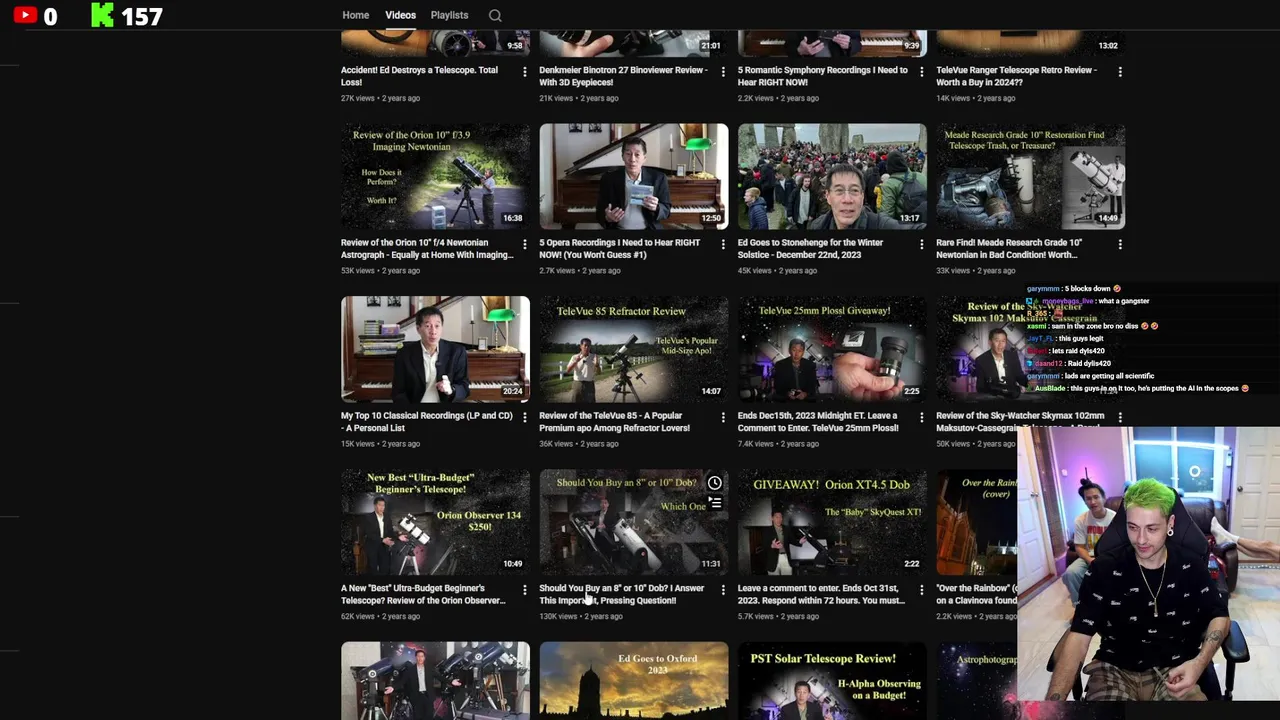The height and width of the screenshot is (720, 1280).
Task: Open title 'Ed Goes to Stonehenge for the Winter Solstice'
Action: tap(811, 249)
